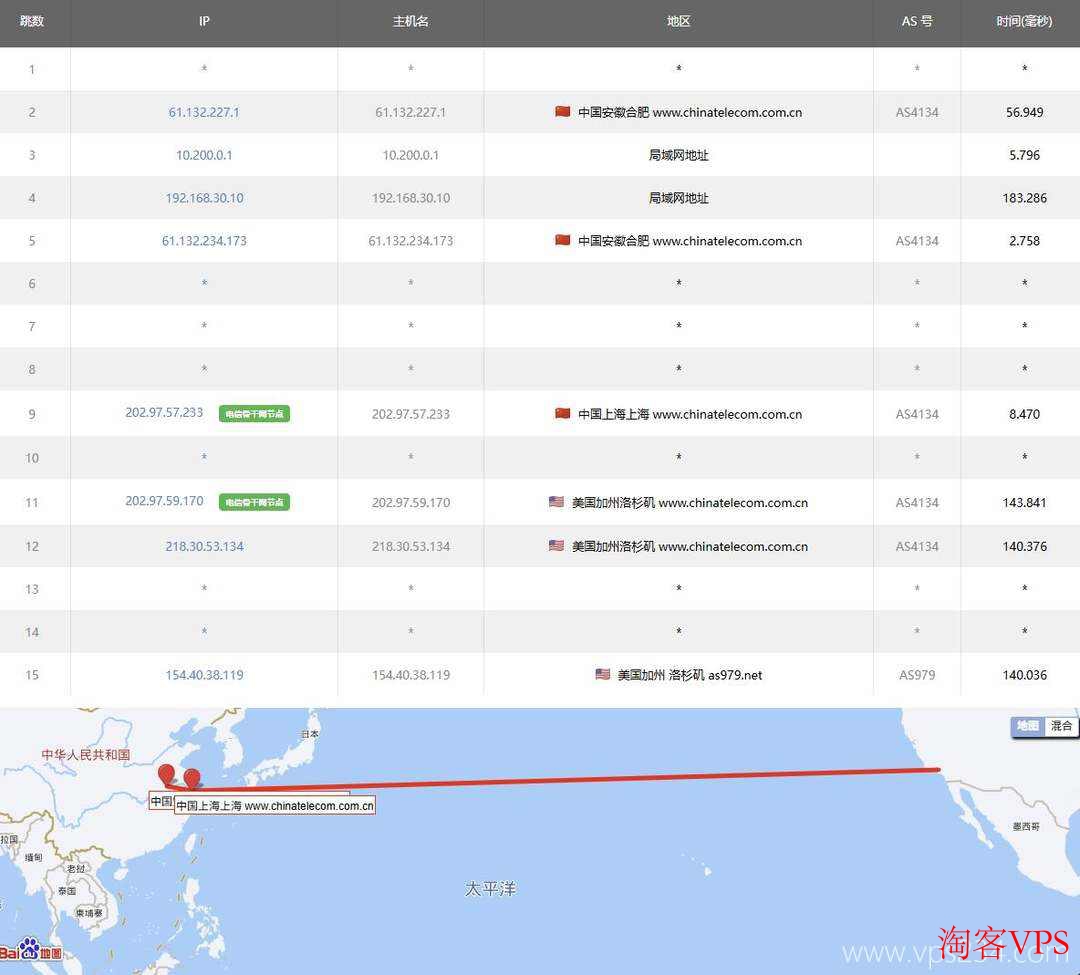Click the AS 号 column header
Viewport: 1080px width, 975px height.
917,21
